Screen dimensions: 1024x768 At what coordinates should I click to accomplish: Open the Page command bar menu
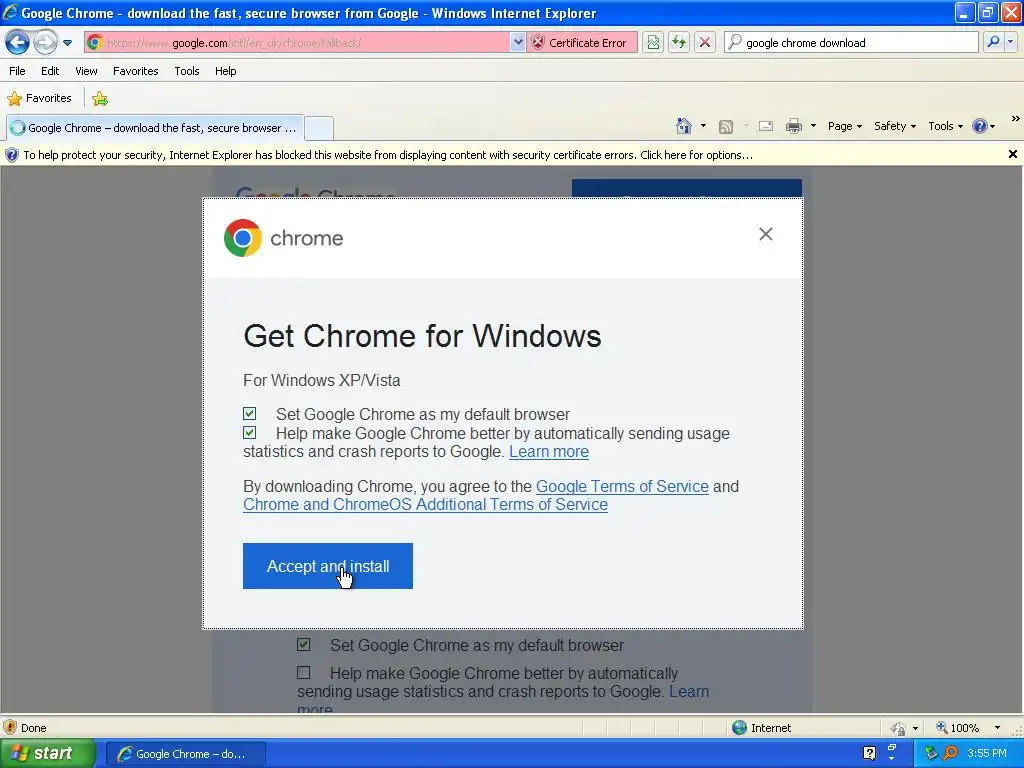point(844,126)
